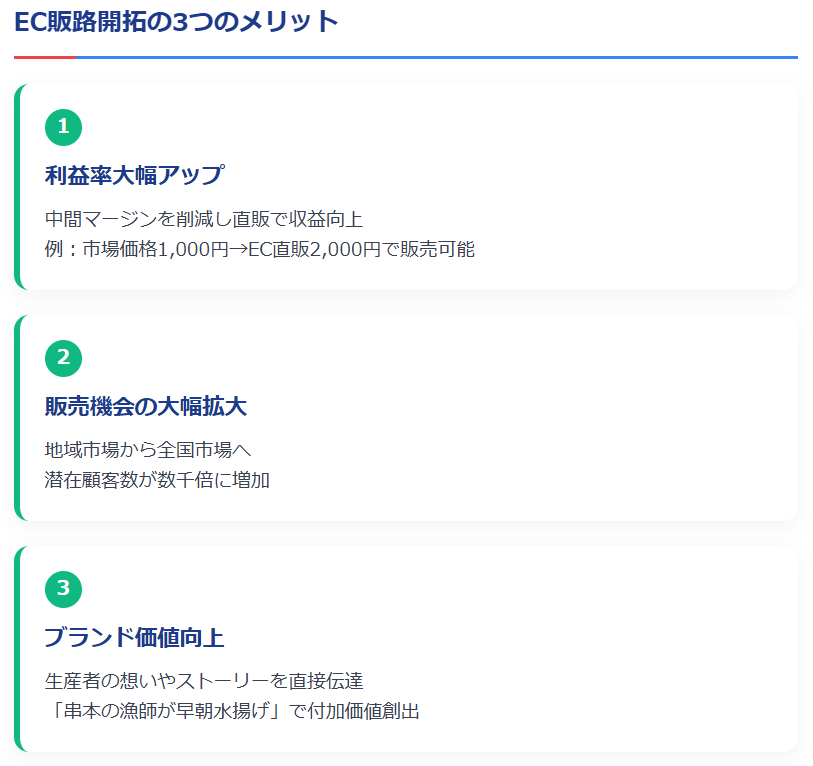Click green left border of first card
The width and height of the screenshot is (813, 766).
17,187
